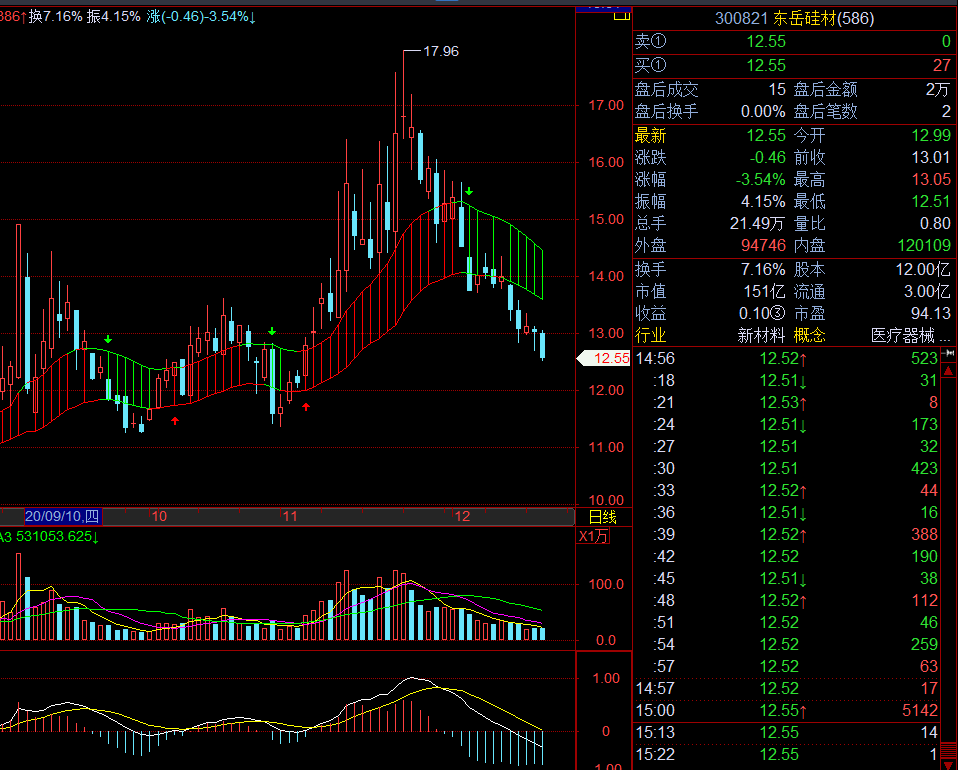
Task: Click the 盘后笔数 label
Action: 825,112
